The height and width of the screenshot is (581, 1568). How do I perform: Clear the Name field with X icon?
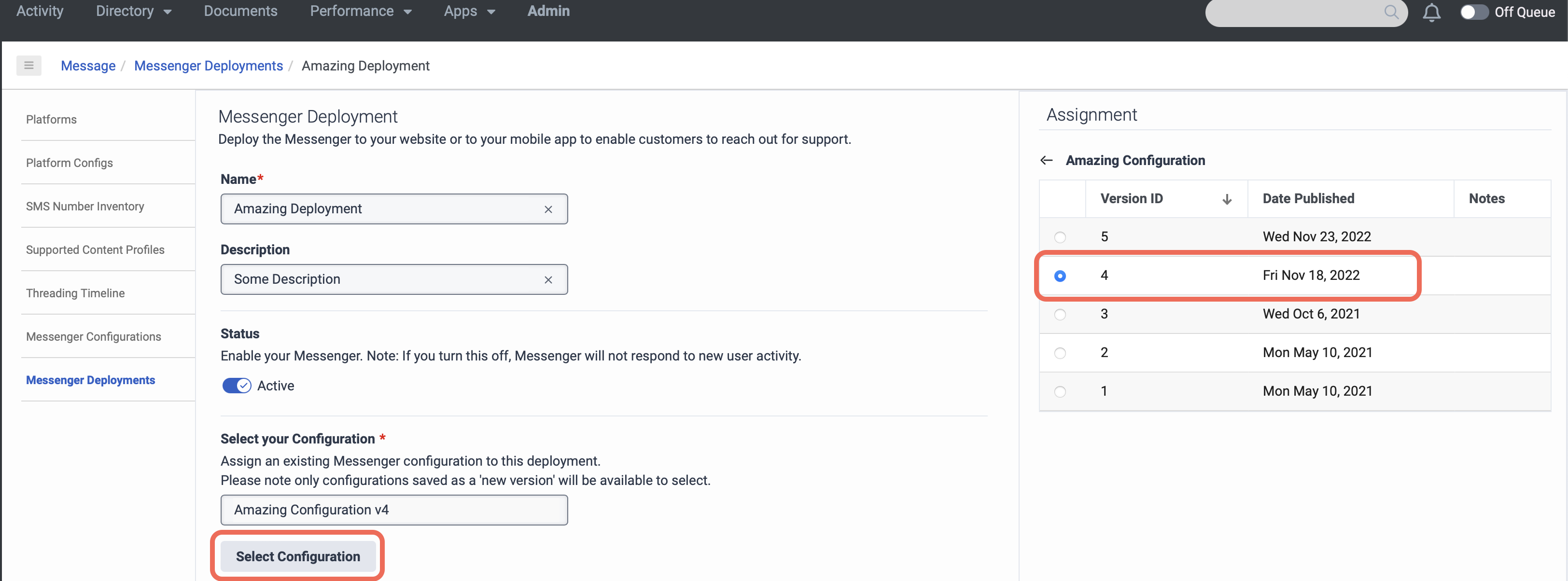548,209
